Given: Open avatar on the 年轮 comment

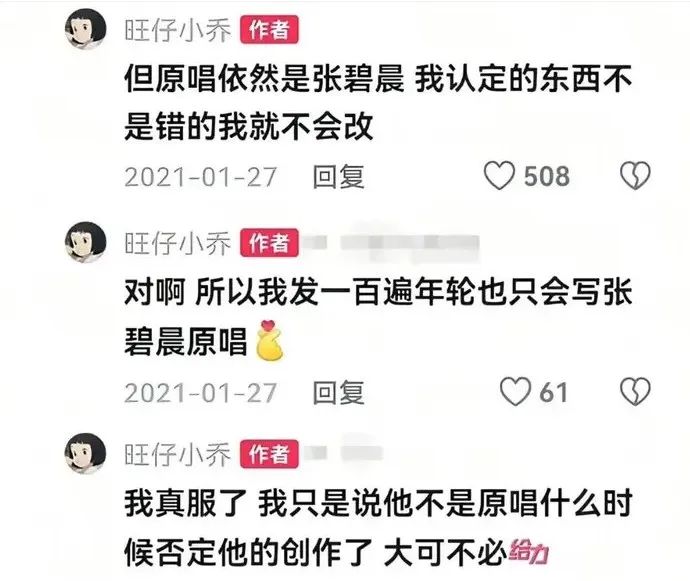Looking at the screenshot, I should coord(86,242).
